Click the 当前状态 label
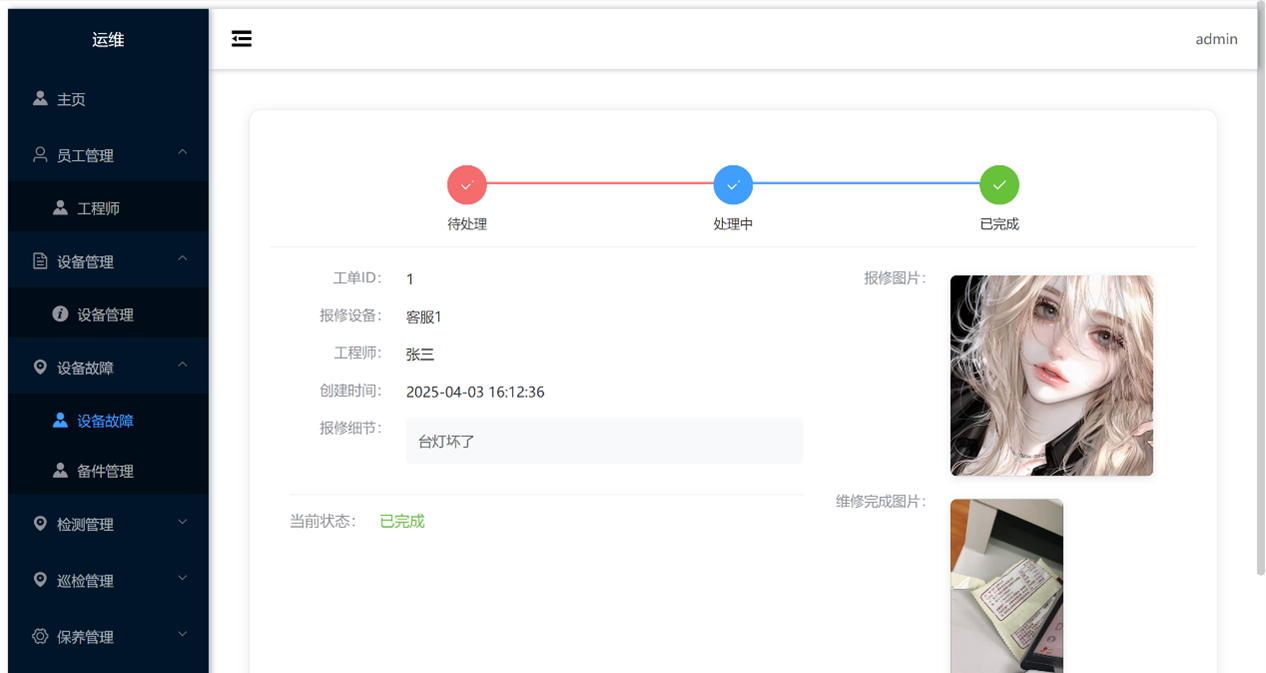This screenshot has height=673, width=1266. point(323,521)
